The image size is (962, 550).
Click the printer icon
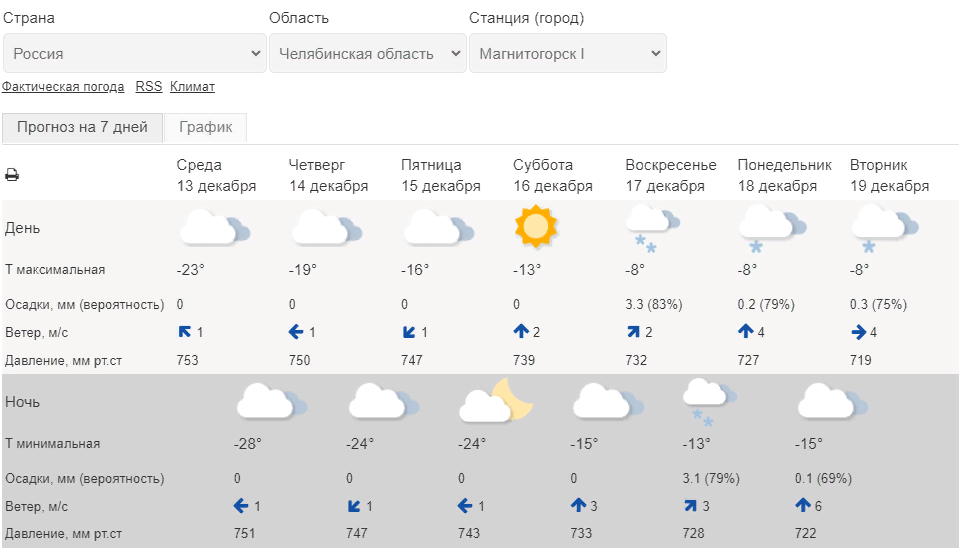12,175
